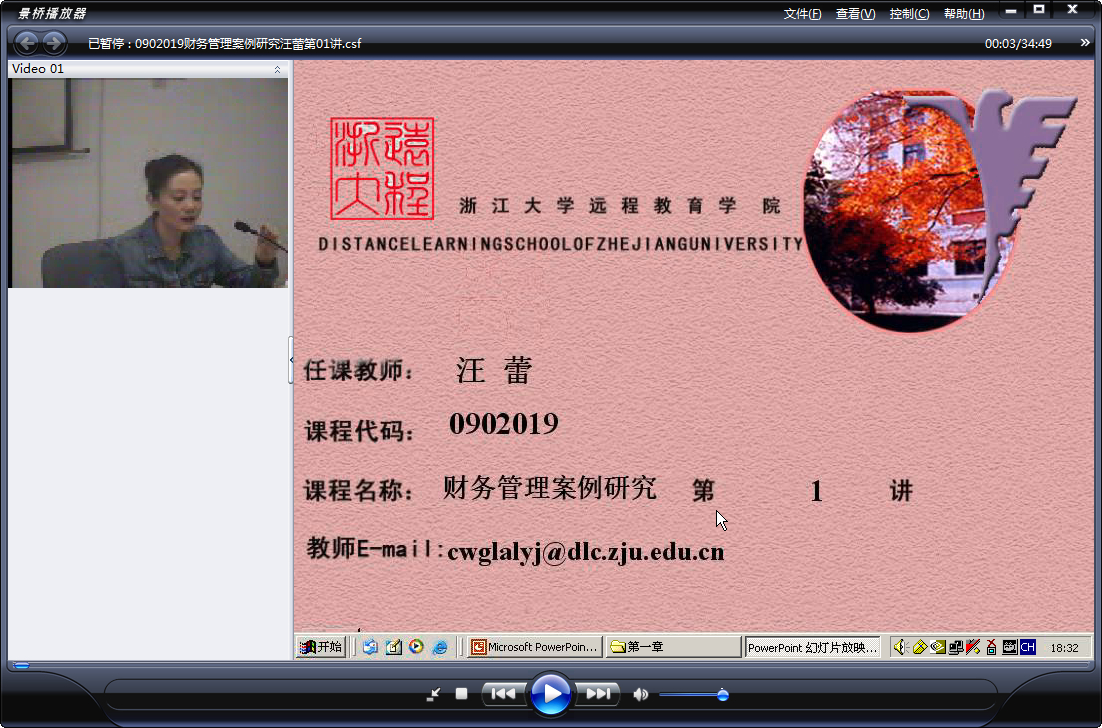The width and height of the screenshot is (1102, 728).
Task: Play the paused lecture
Action: [550, 694]
